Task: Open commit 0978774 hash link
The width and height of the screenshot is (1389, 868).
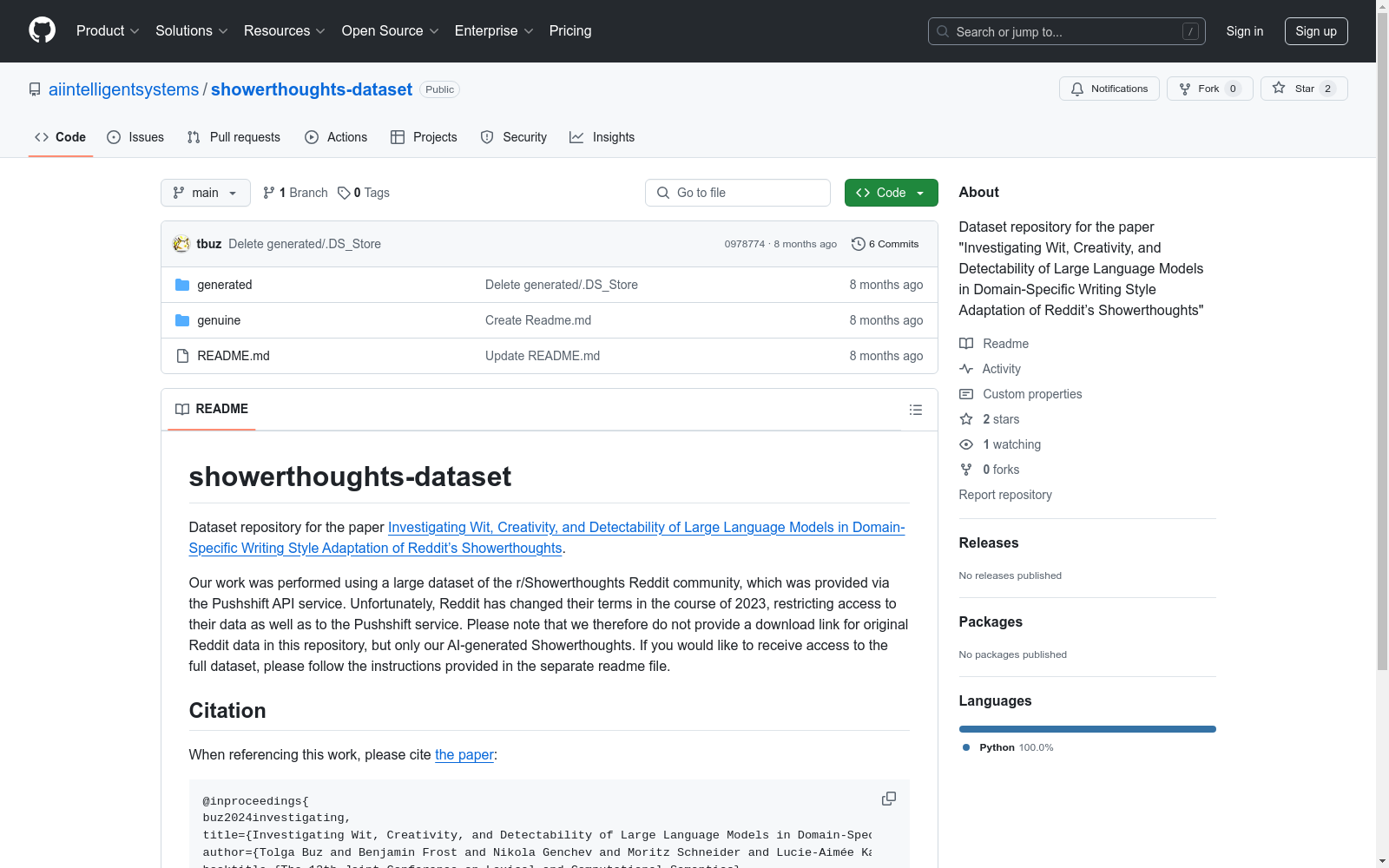Action: pos(745,244)
